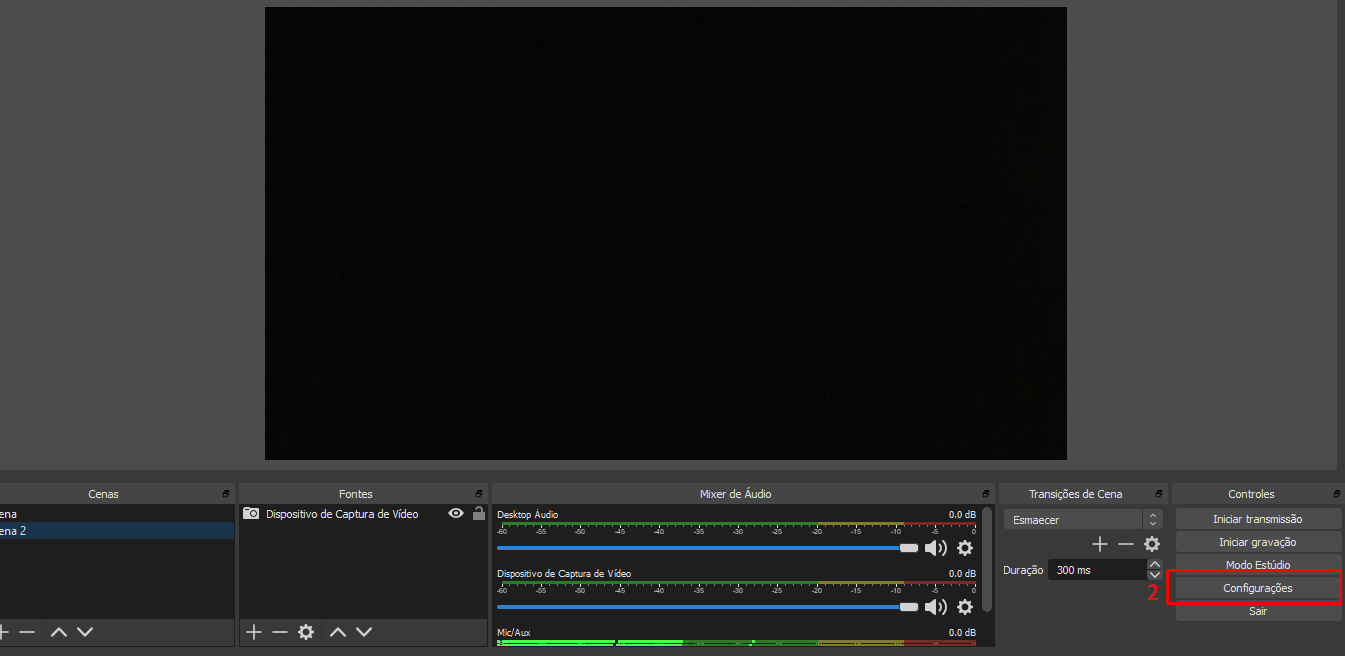Click the video preview canvas
The image size is (1345, 656).
click(666, 234)
